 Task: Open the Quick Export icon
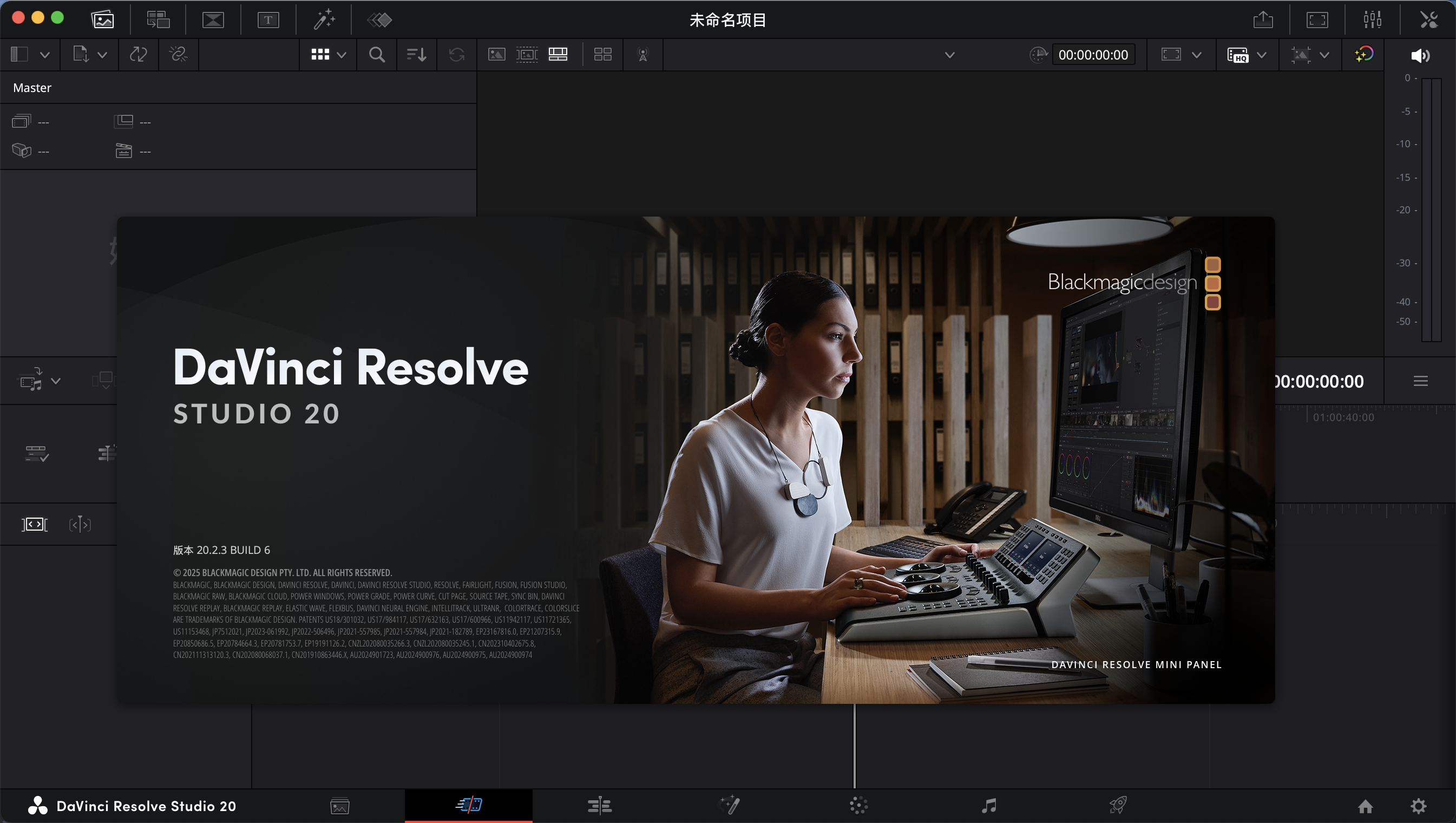pyautogui.click(x=1263, y=21)
